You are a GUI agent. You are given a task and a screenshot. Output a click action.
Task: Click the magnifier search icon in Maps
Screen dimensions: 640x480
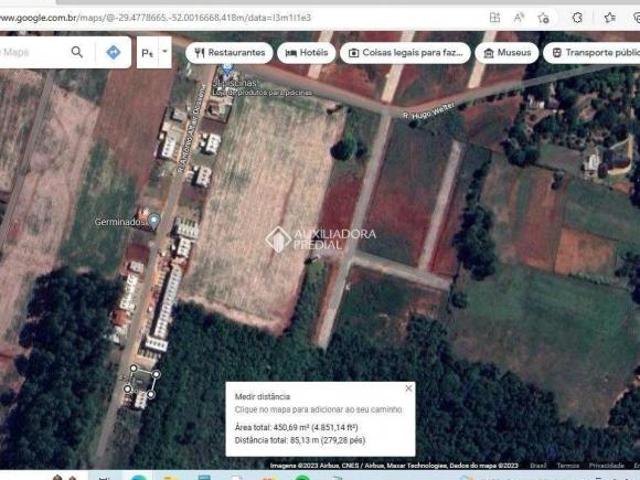[77, 52]
